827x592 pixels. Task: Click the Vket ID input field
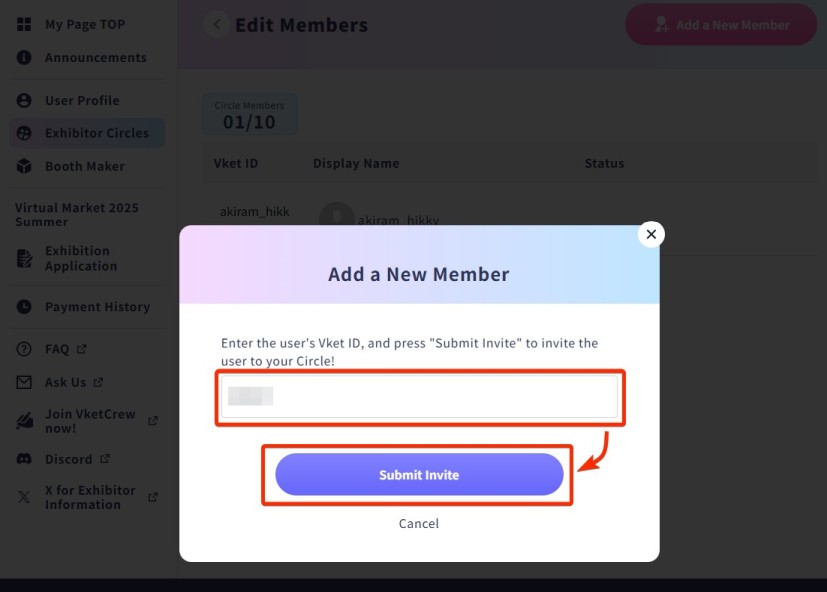(420, 396)
